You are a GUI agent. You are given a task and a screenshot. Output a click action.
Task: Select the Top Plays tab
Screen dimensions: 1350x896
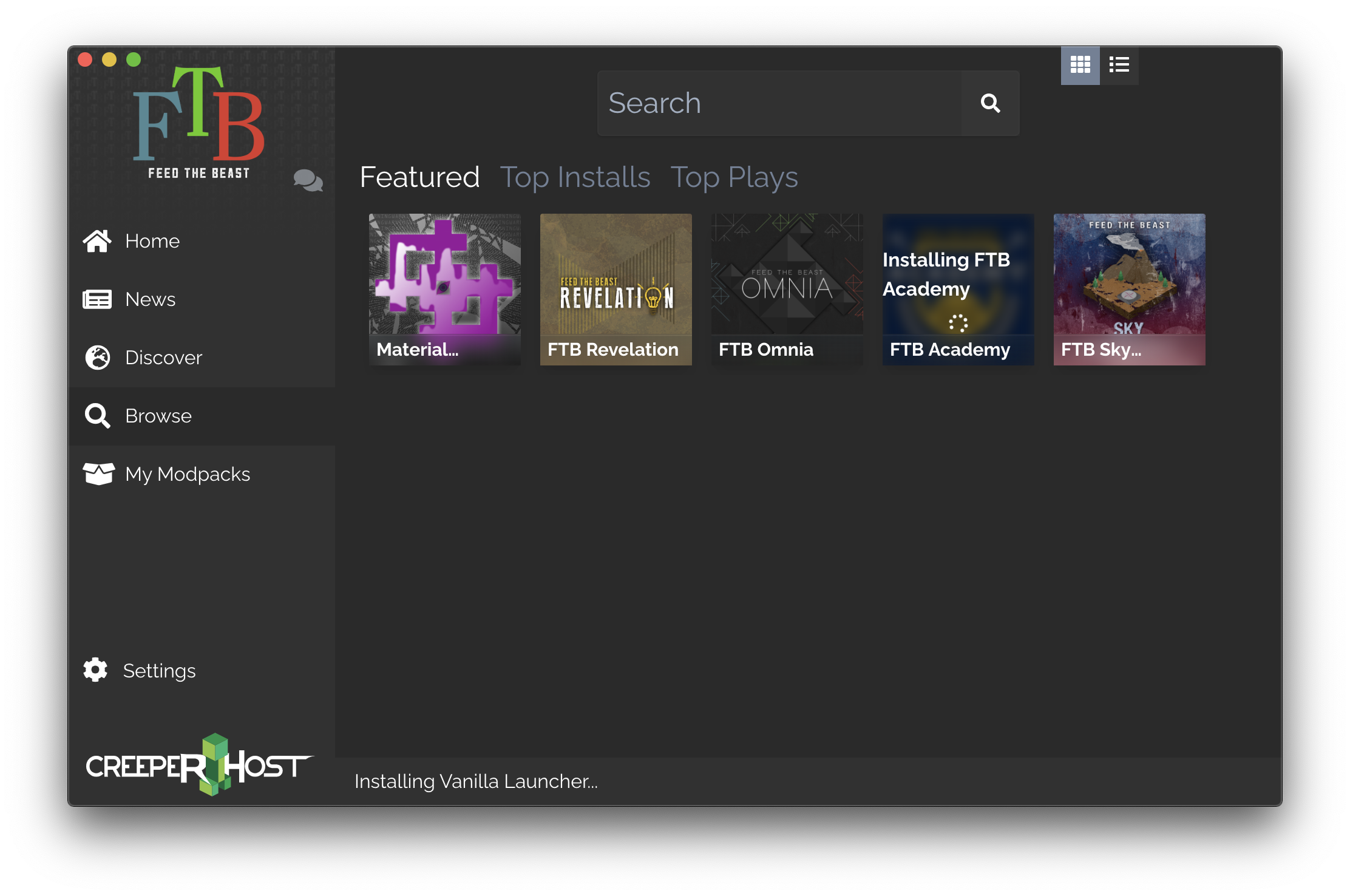735,177
